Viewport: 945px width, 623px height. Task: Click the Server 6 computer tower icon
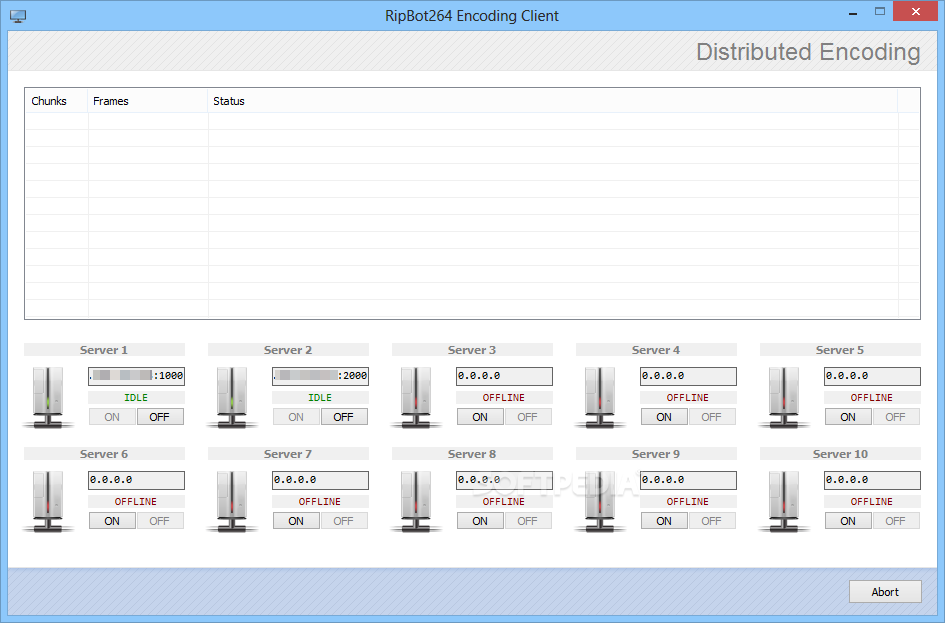(48, 502)
